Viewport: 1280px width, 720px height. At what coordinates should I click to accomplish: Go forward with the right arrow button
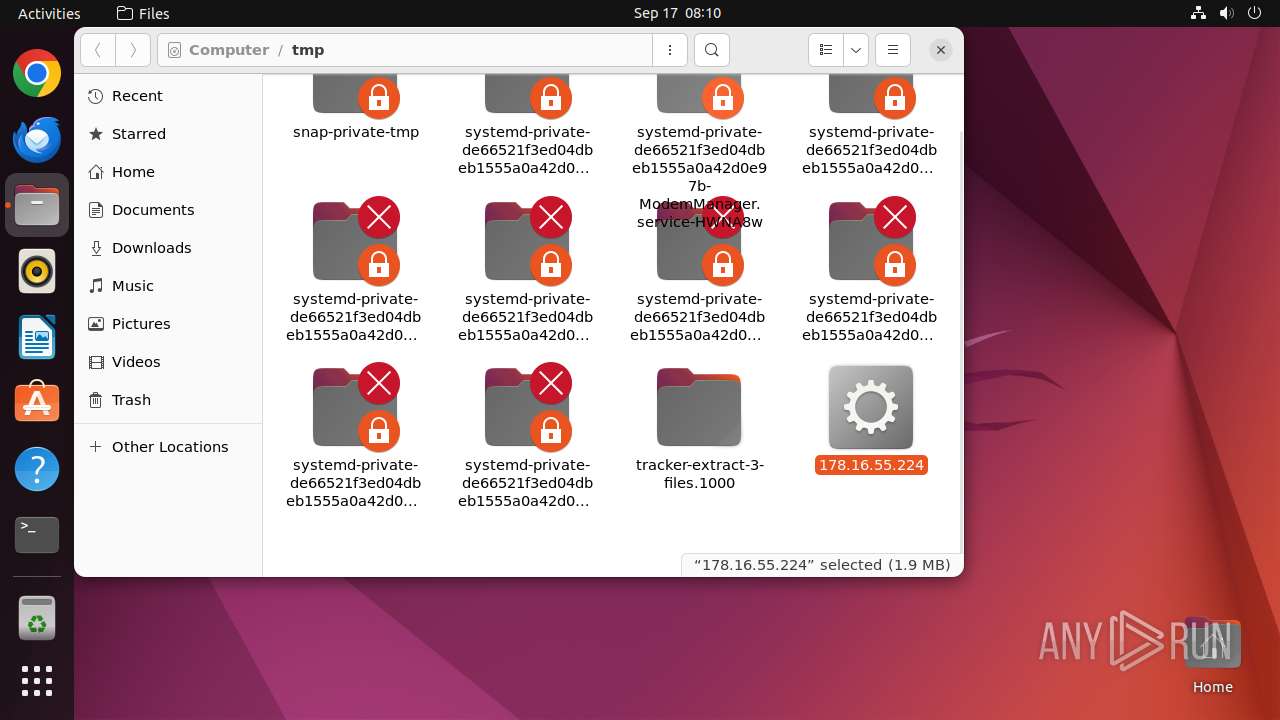coord(133,50)
